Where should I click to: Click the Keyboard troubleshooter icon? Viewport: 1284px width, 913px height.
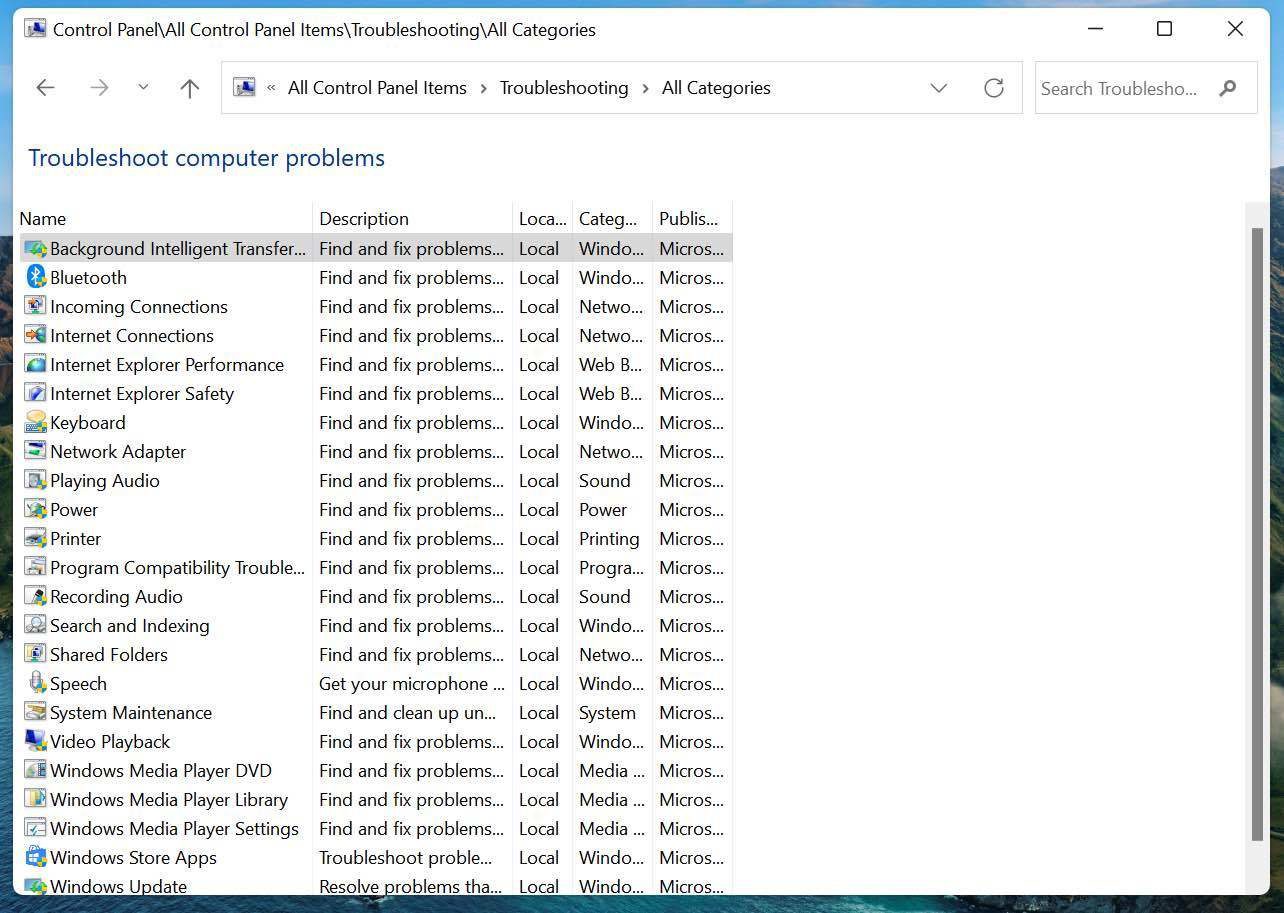36,422
